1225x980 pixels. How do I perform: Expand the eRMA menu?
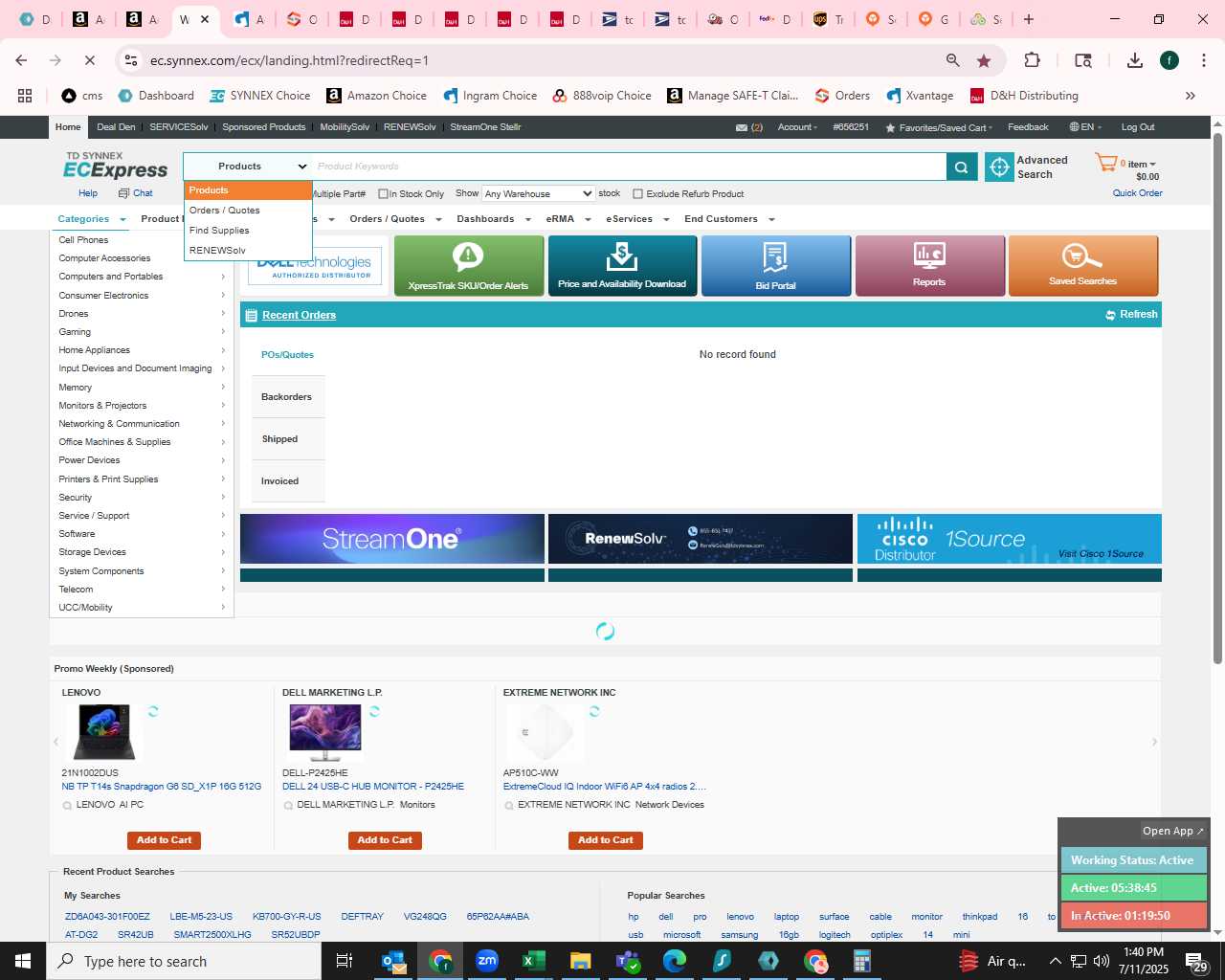(568, 219)
